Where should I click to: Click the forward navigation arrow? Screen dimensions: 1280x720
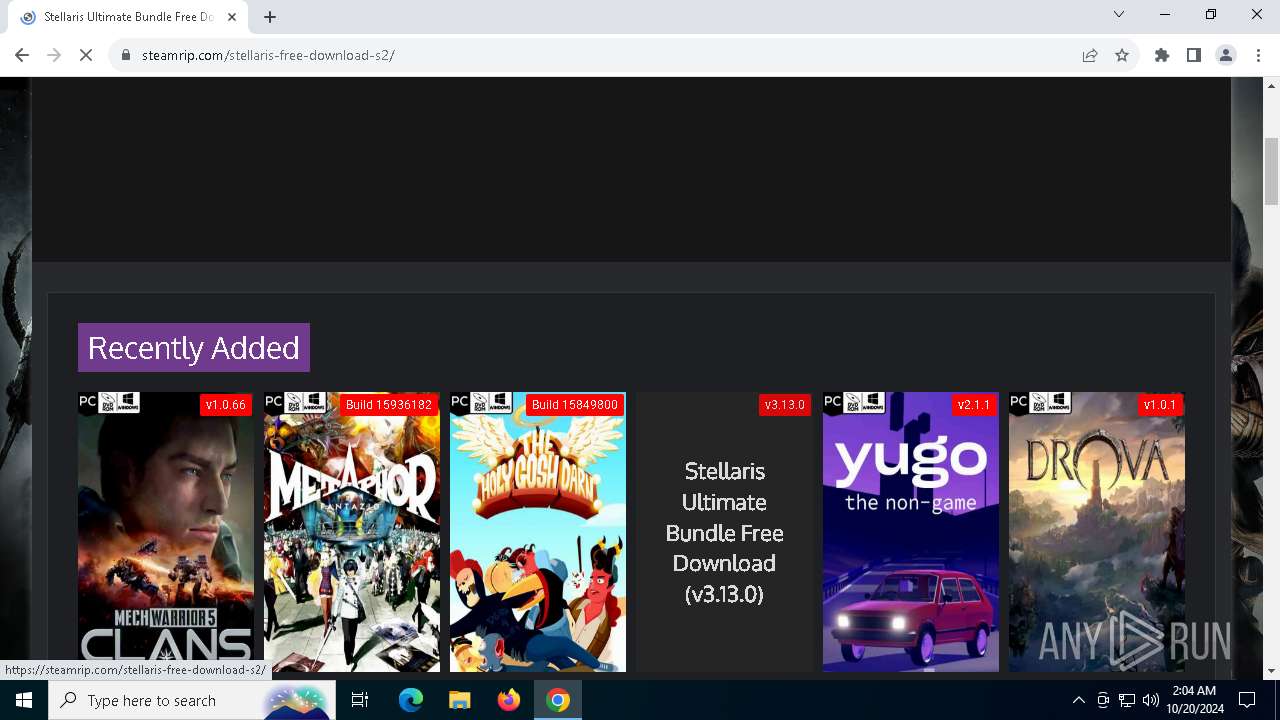tap(54, 55)
